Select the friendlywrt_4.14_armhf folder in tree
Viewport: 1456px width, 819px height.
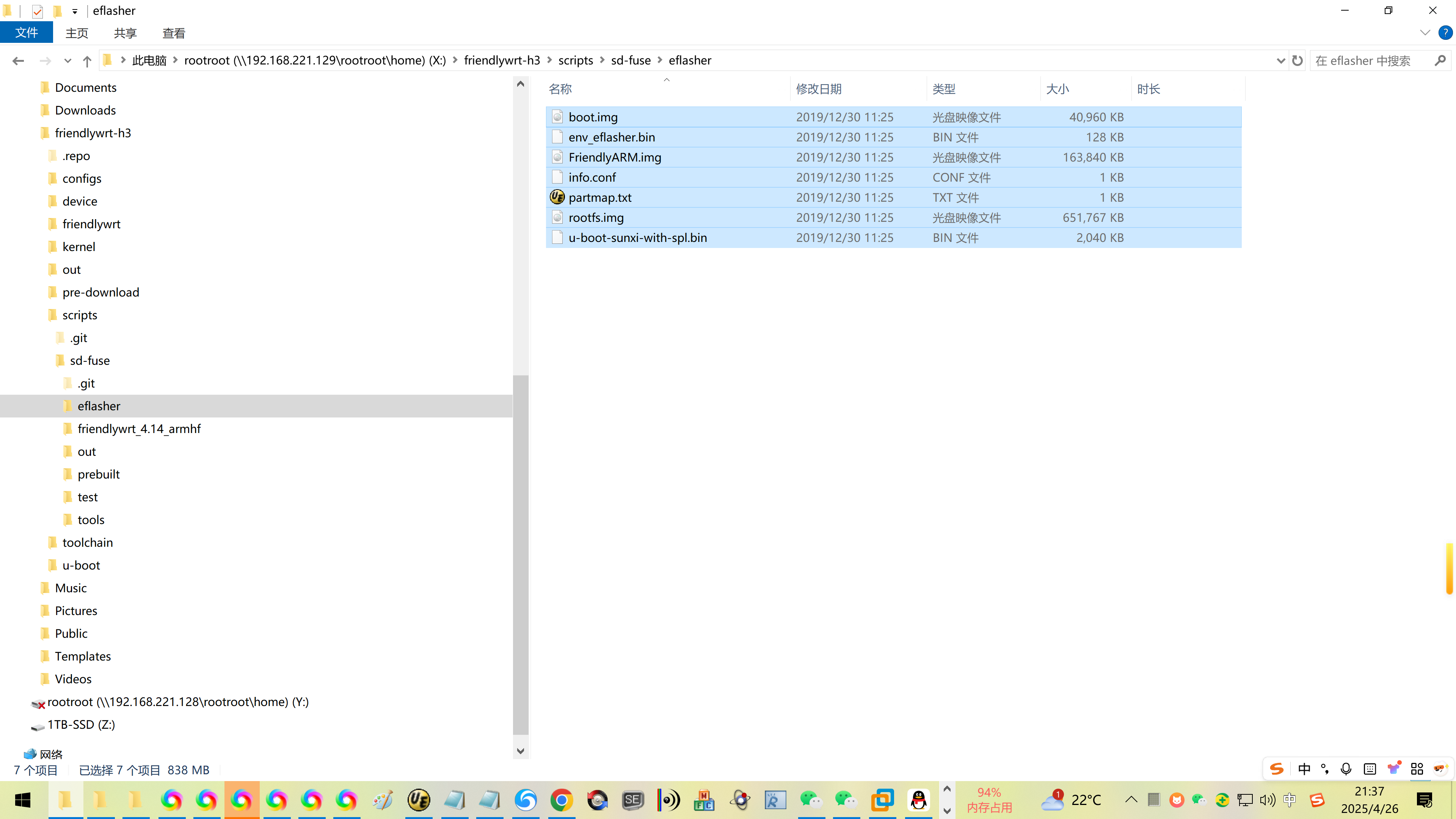click(139, 428)
